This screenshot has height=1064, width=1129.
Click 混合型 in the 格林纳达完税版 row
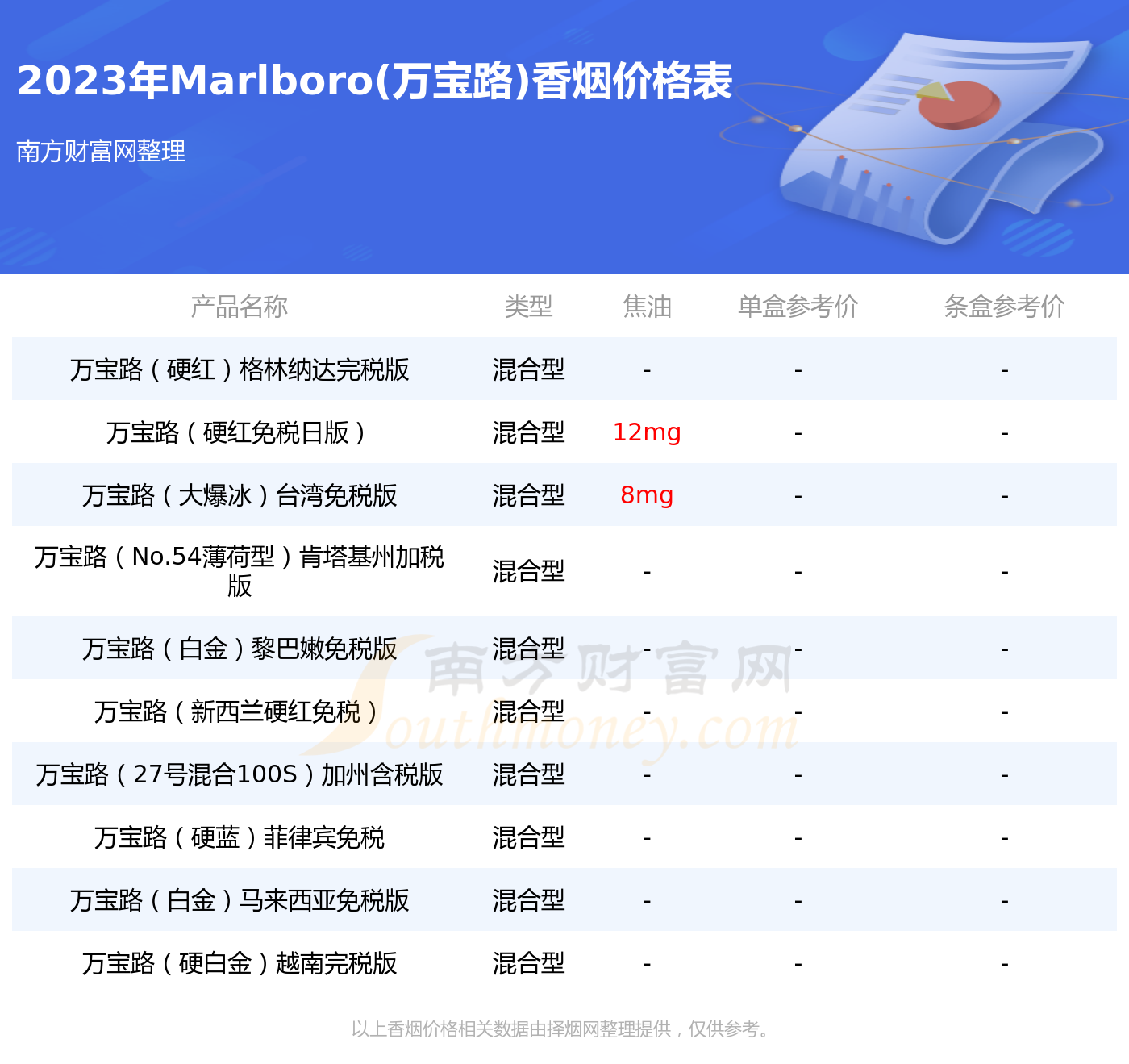tap(529, 369)
